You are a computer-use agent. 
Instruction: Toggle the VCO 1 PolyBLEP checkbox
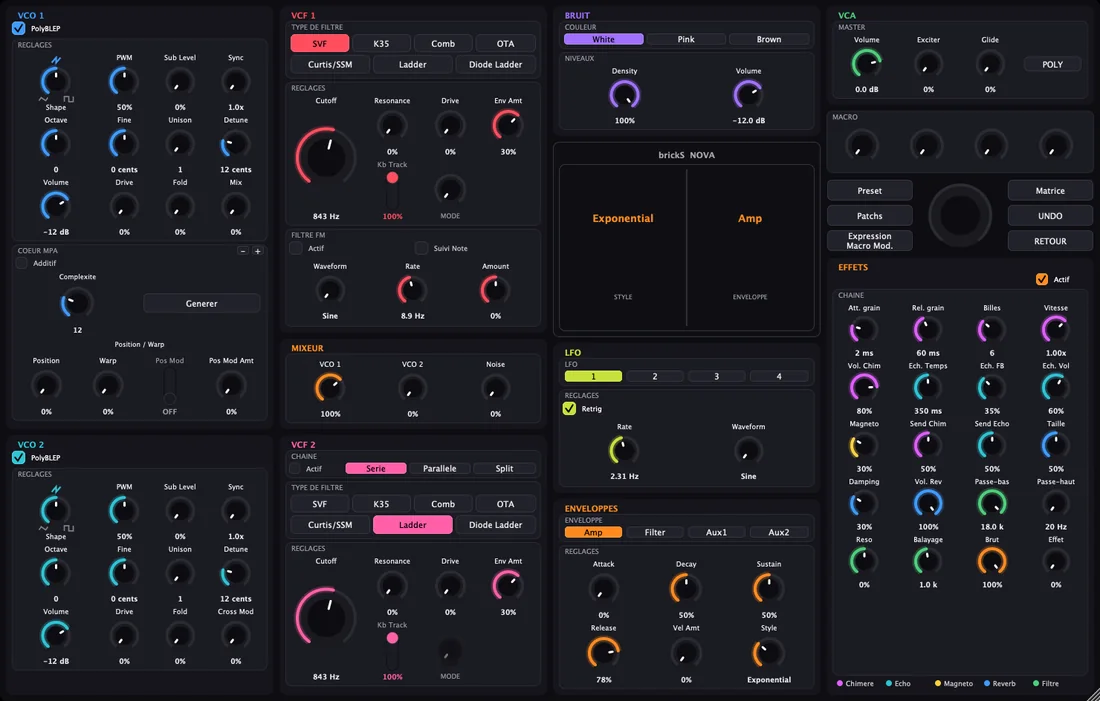click(19, 28)
